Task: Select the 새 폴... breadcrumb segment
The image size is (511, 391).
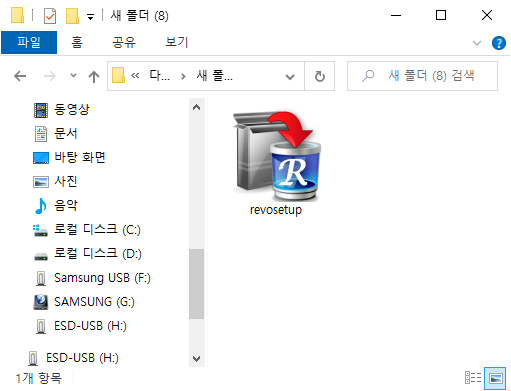Action: (x=215, y=76)
